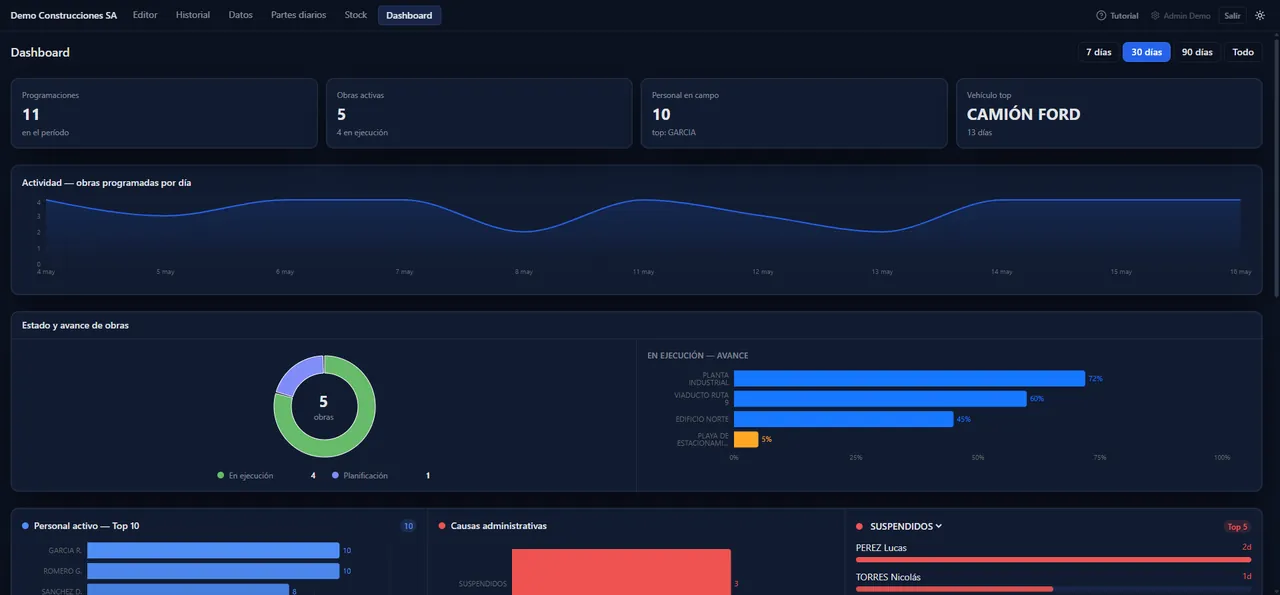Toggle the light/dark theme sun icon
1280x595 pixels.
(1260, 16)
